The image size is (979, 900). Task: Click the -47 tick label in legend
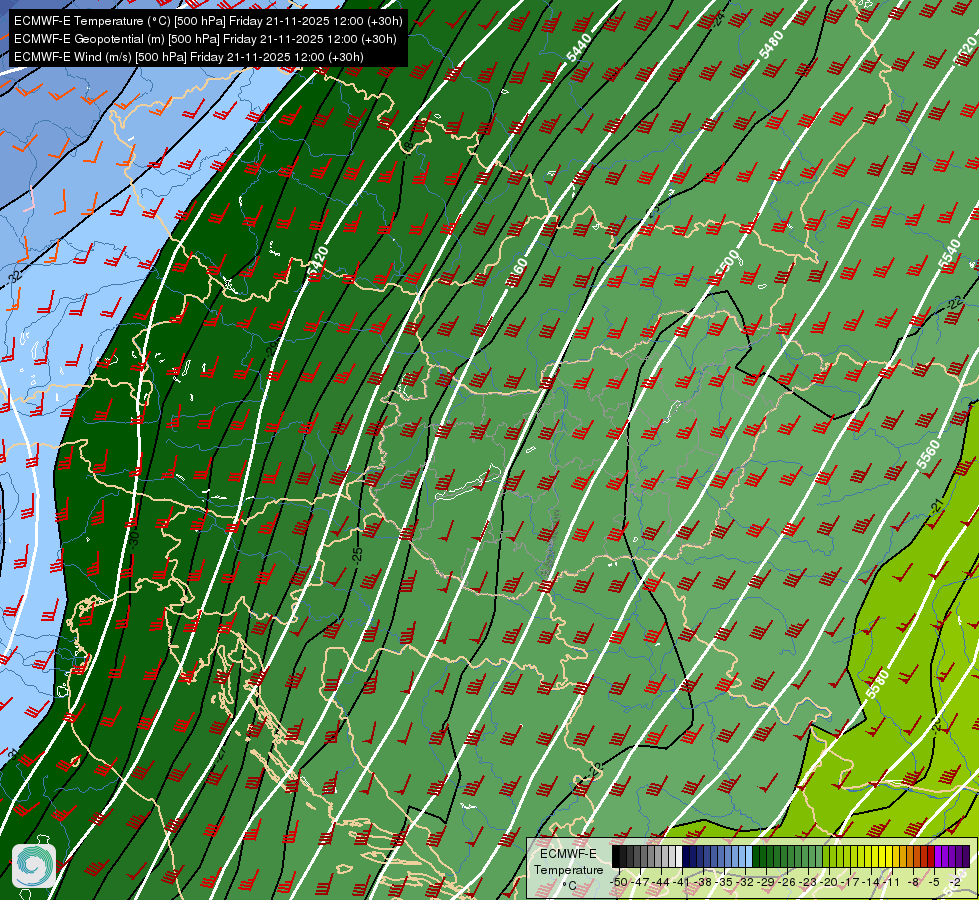coord(640,883)
